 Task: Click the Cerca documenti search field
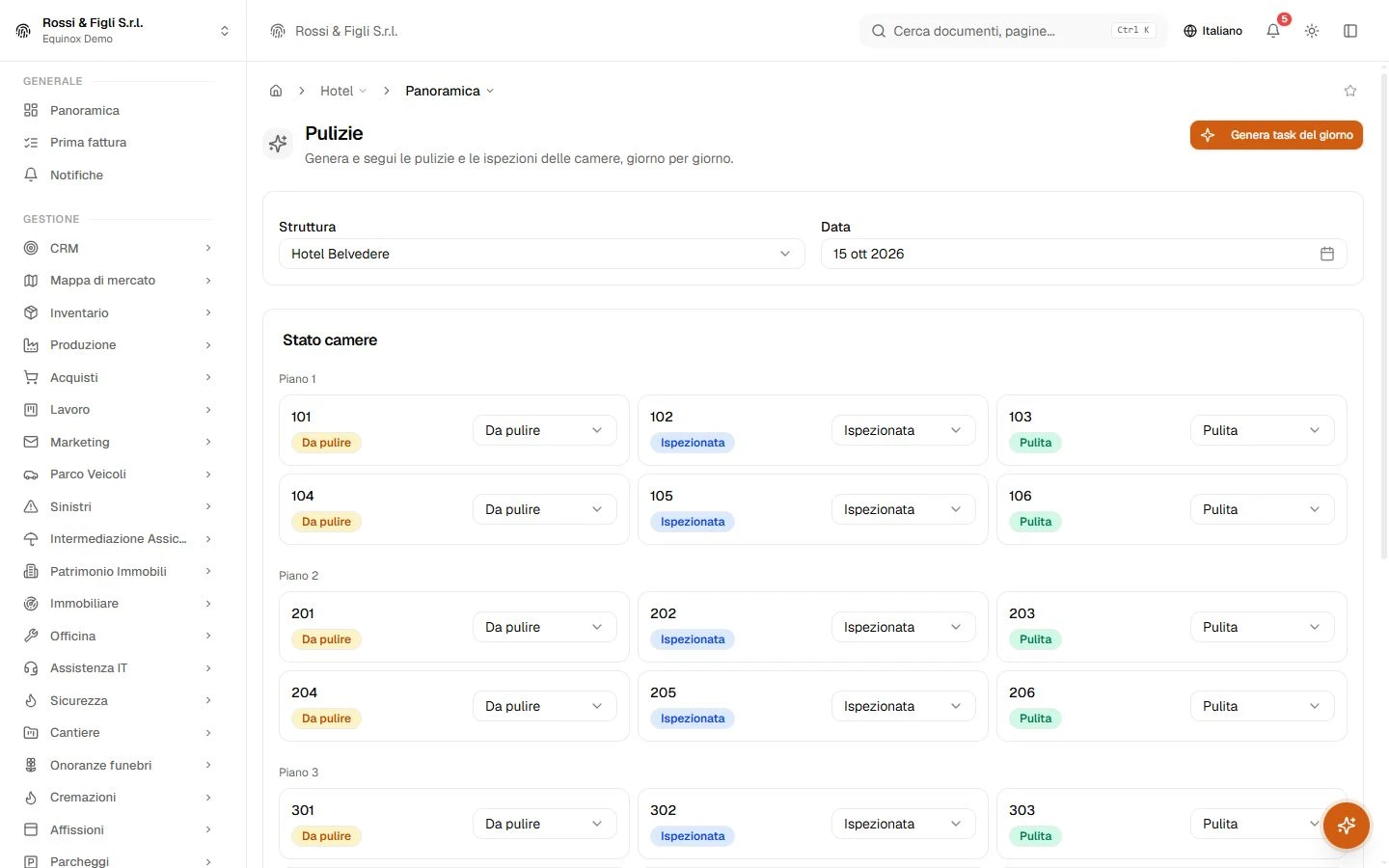1013,31
